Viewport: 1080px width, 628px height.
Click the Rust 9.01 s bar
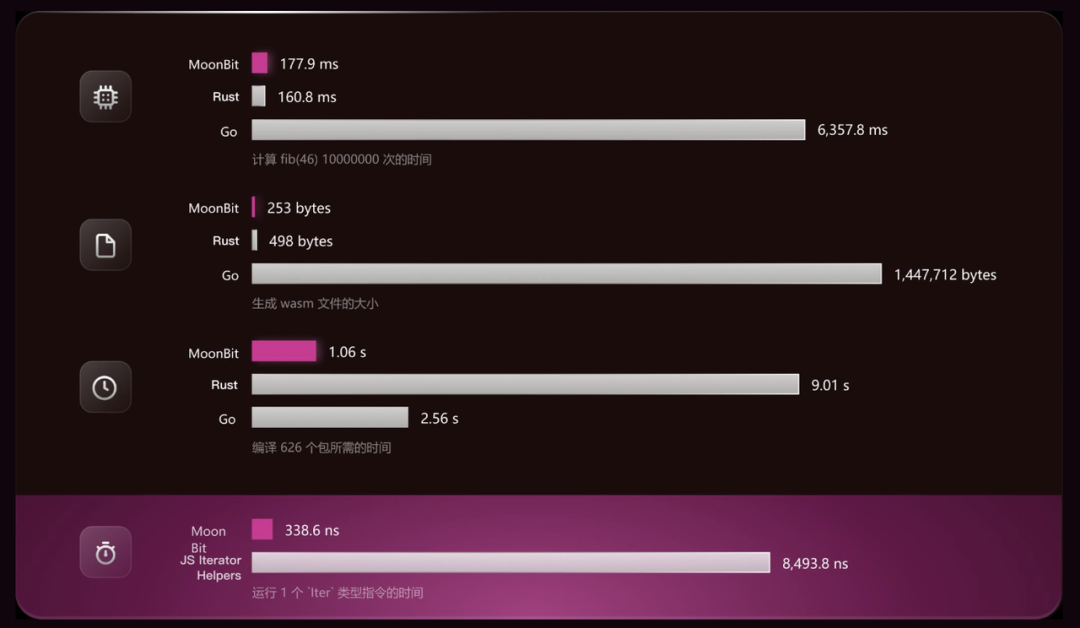(x=526, y=384)
